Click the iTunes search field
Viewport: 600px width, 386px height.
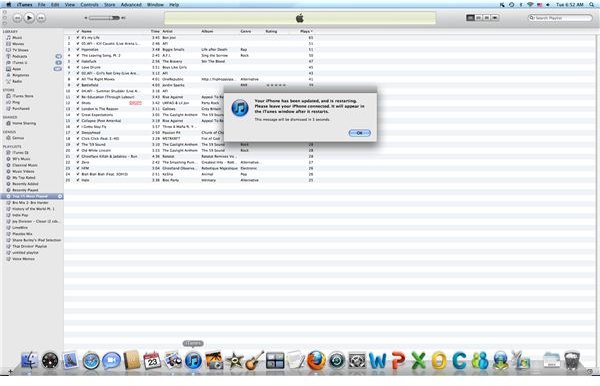(560, 18)
